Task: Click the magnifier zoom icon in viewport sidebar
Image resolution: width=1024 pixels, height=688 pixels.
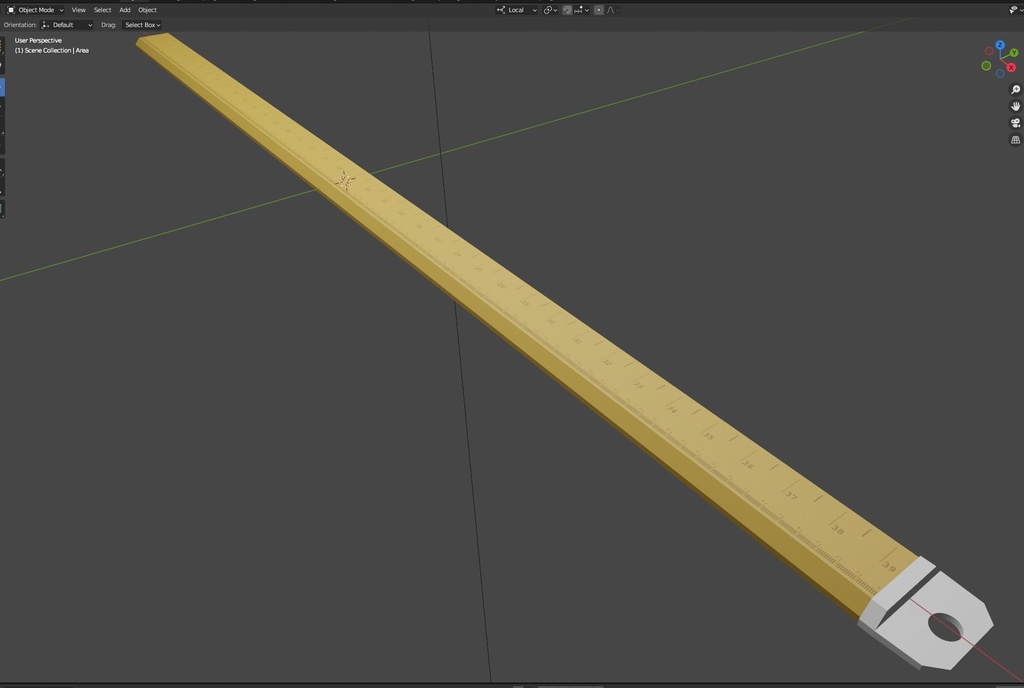Action: tap(1015, 90)
